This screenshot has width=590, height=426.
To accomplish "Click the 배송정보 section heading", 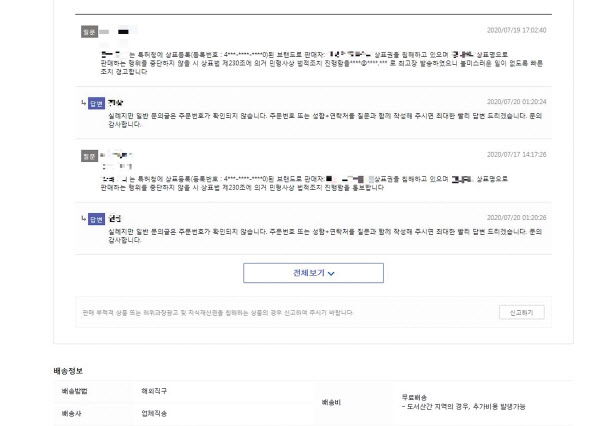I will (68, 371).
